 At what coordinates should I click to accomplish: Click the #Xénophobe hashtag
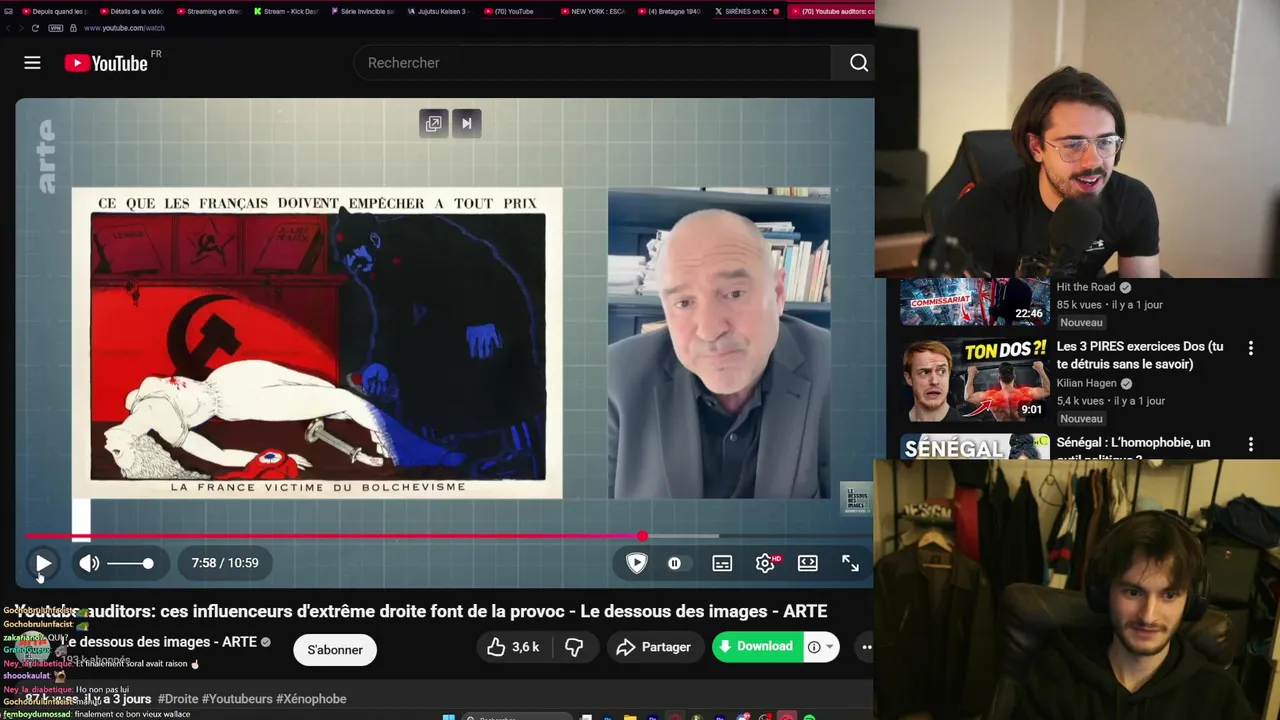coord(311,699)
